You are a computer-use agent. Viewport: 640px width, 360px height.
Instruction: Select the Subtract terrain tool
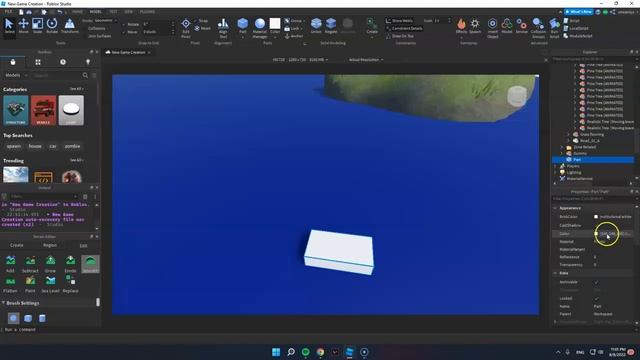click(x=30, y=264)
